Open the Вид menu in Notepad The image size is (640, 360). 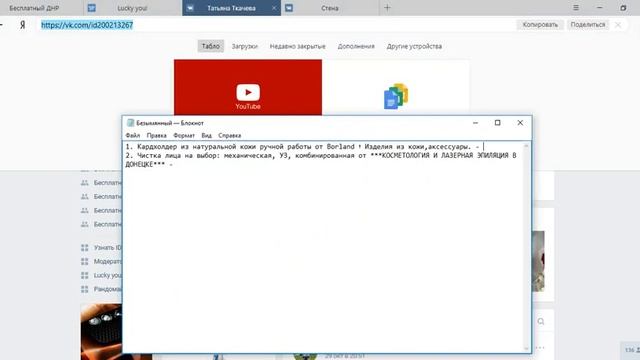point(207,136)
